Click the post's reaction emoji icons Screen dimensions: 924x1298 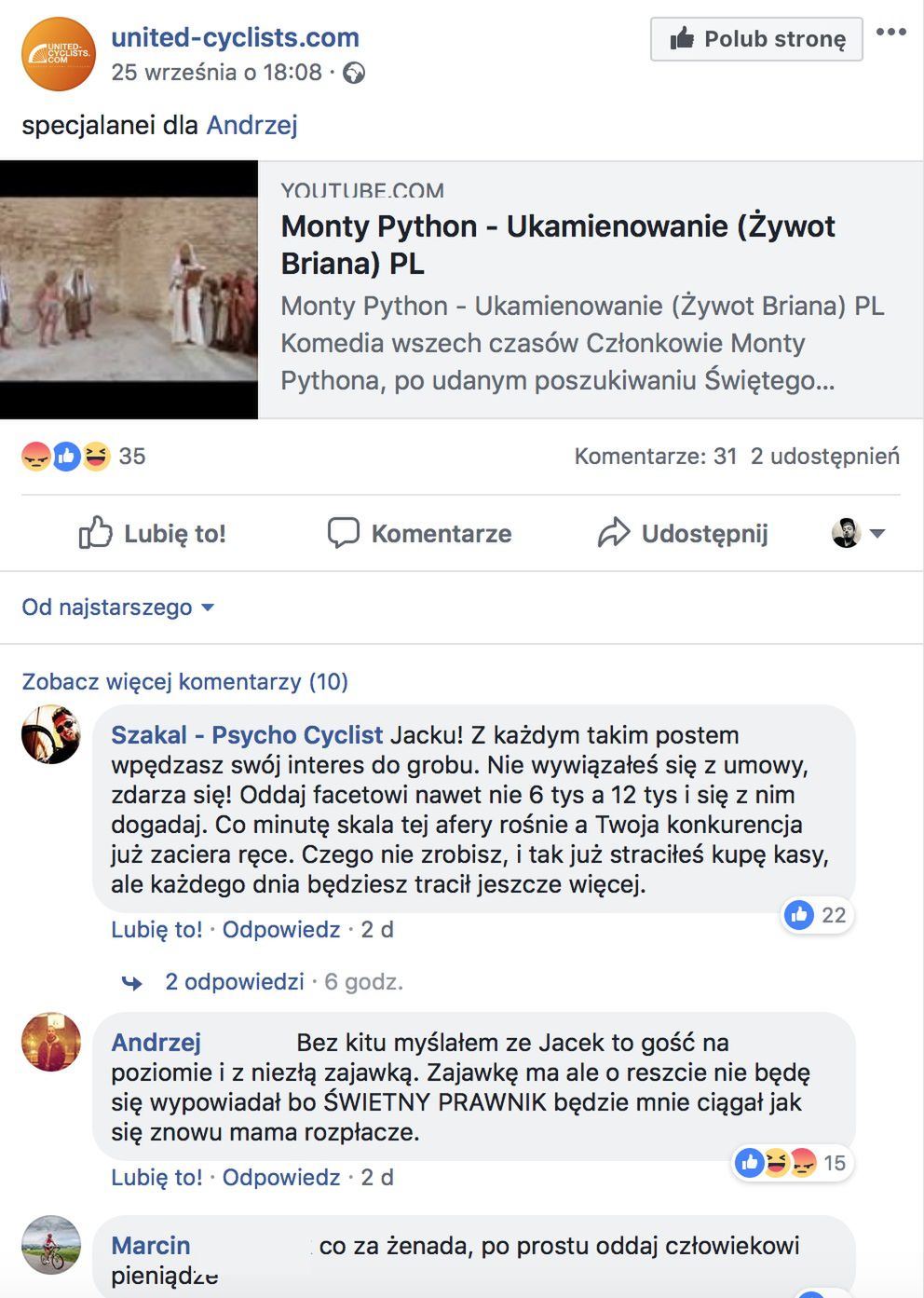click(66, 457)
